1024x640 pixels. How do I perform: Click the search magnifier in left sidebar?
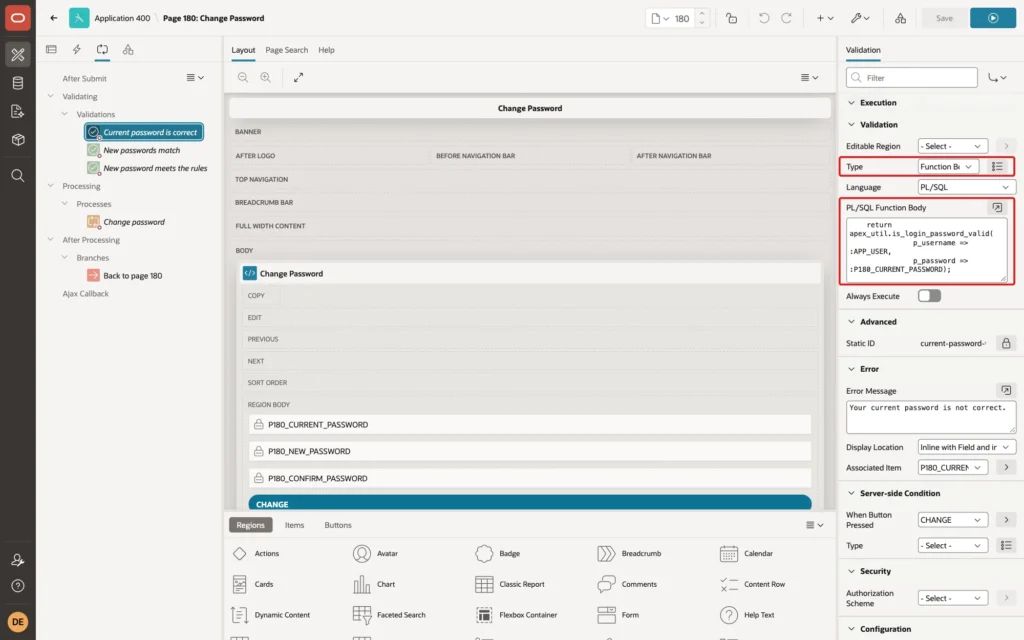(18, 176)
